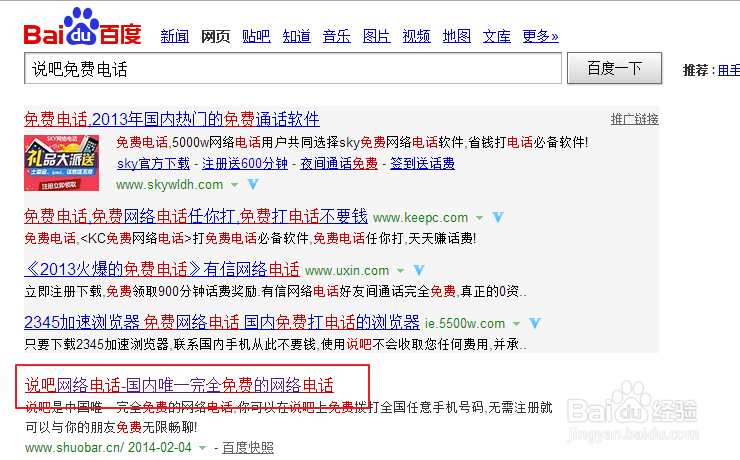The height and width of the screenshot is (460, 740).
Task: Open the sky官方下载 sublink
Action: (x=153, y=164)
